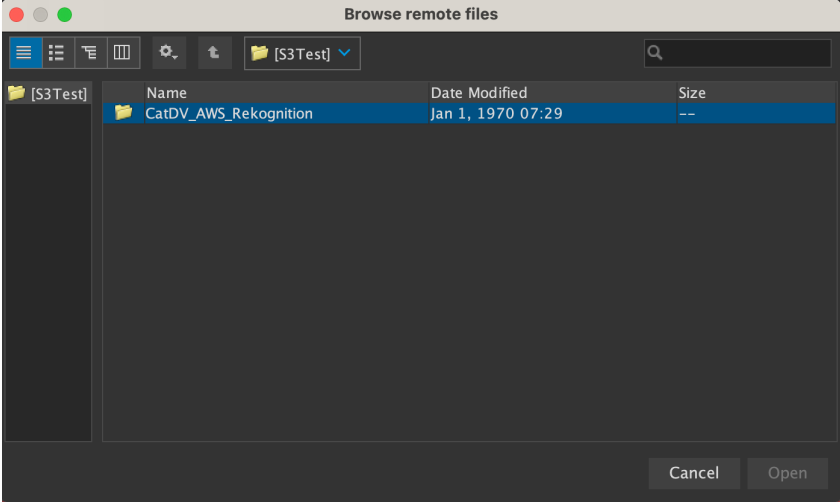
Task: Click the Jan 1, 1970 07:29 date cell
Action: click(x=497, y=114)
